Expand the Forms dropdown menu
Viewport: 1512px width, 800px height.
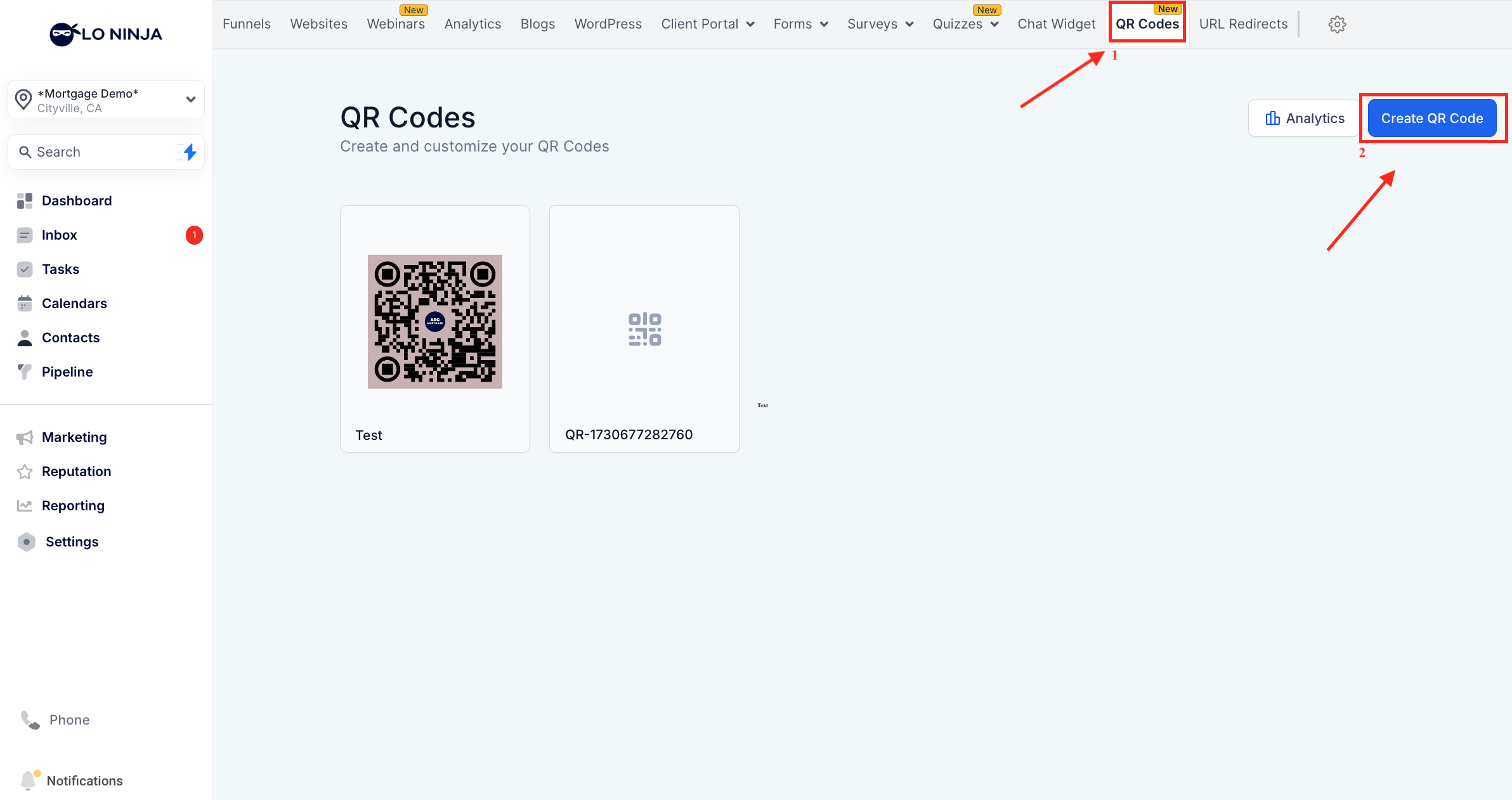click(x=800, y=24)
